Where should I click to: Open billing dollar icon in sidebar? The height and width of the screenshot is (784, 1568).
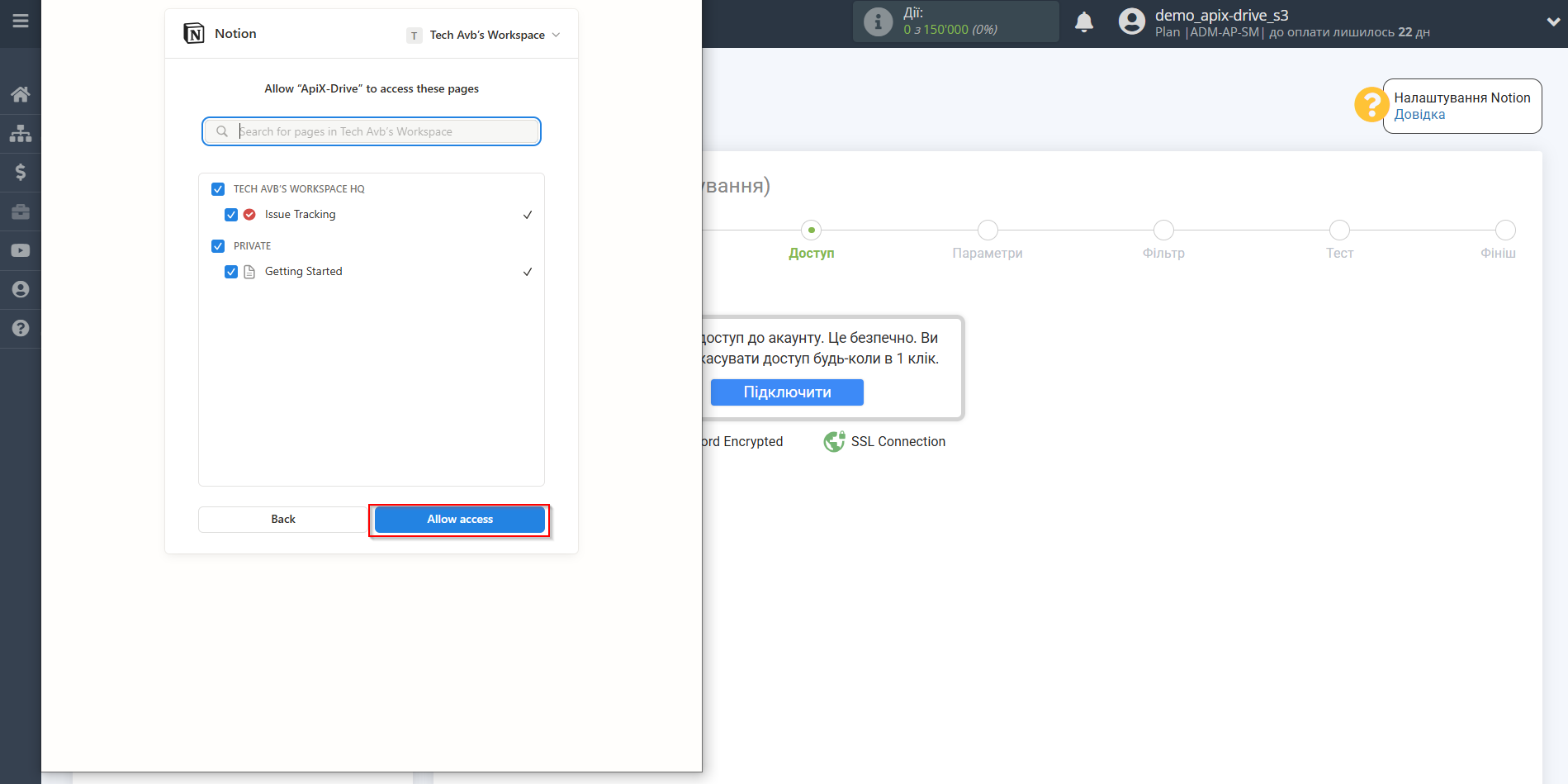[21, 172]
